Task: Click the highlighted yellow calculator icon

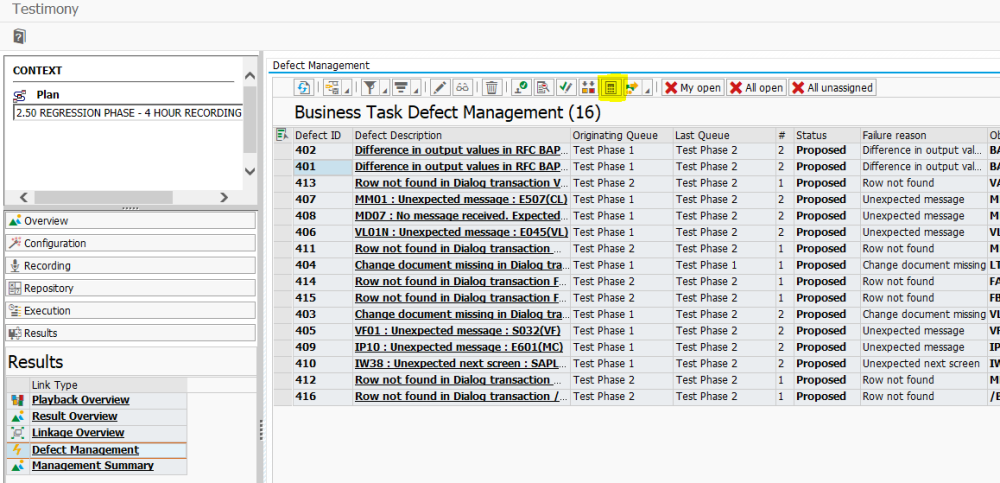Action: pyautogui.click(x=610, y=87)
